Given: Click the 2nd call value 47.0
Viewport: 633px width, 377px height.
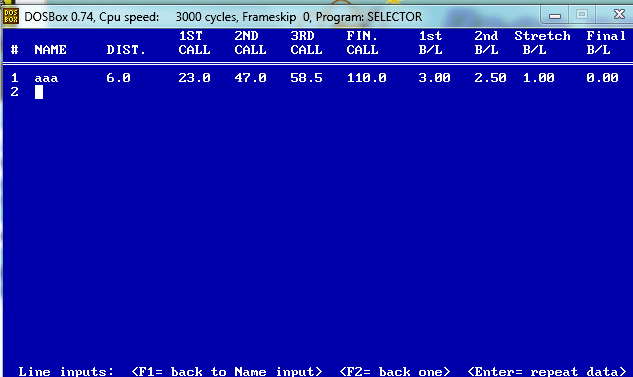Looking at the screenshot, I should click(250, 77).
